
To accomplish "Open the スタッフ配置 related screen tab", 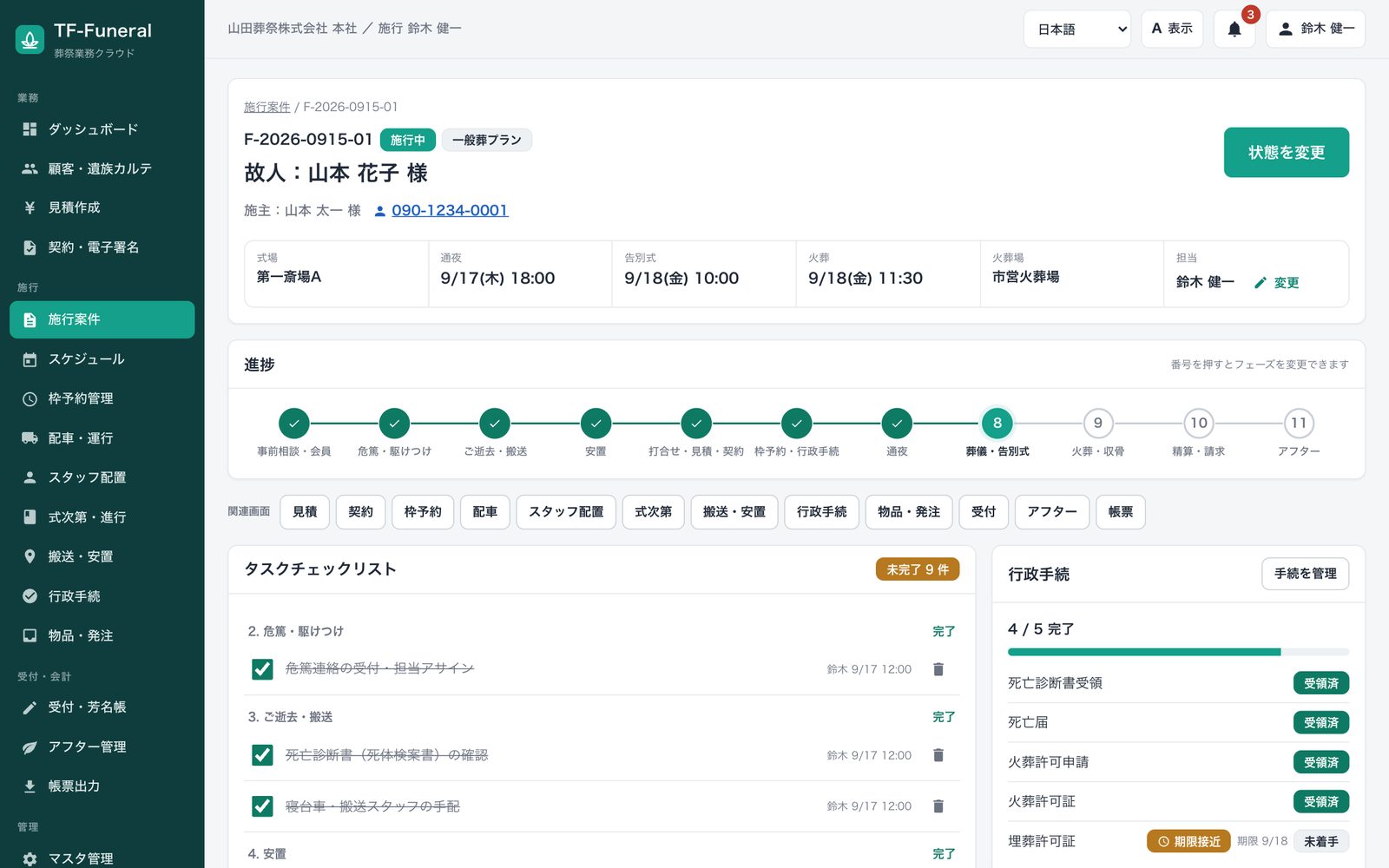I will [x=566, y=512].
